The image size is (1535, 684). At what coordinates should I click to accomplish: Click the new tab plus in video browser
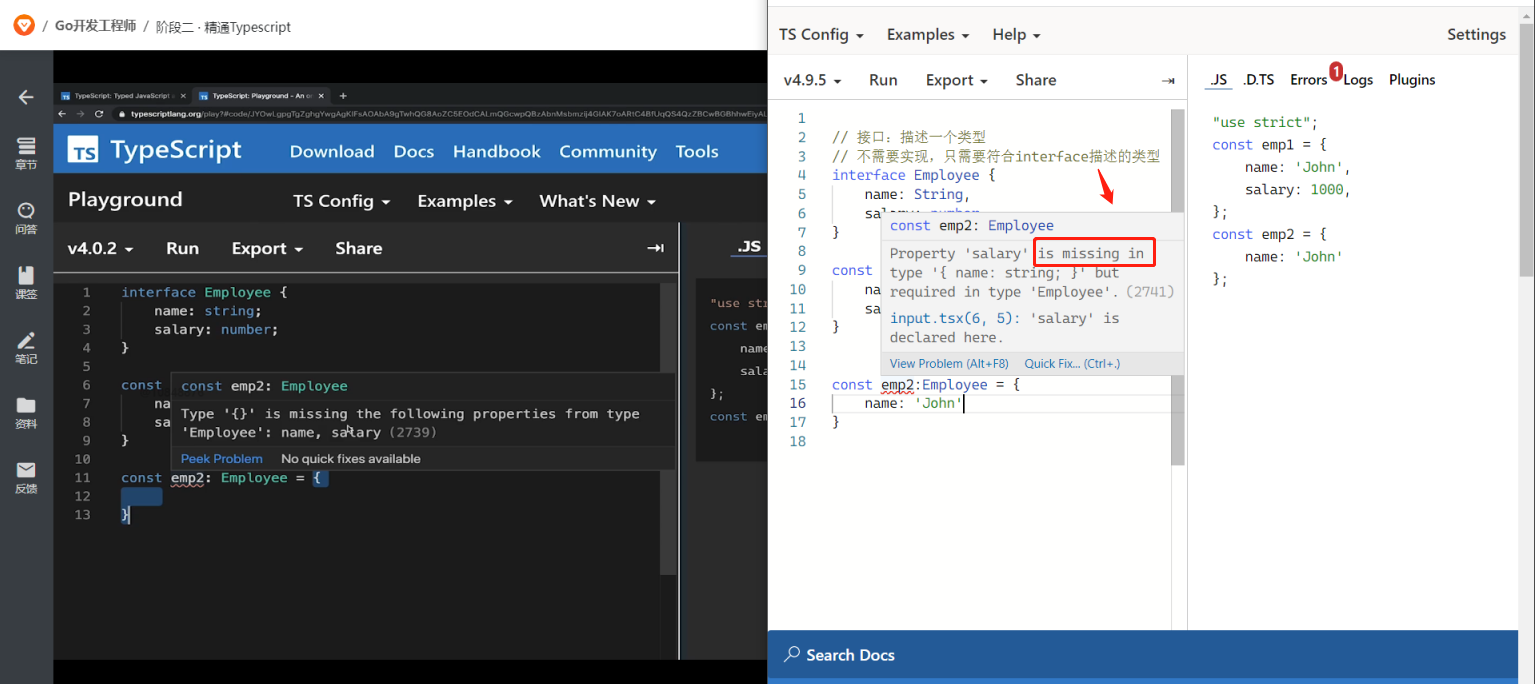click(343, 96)
